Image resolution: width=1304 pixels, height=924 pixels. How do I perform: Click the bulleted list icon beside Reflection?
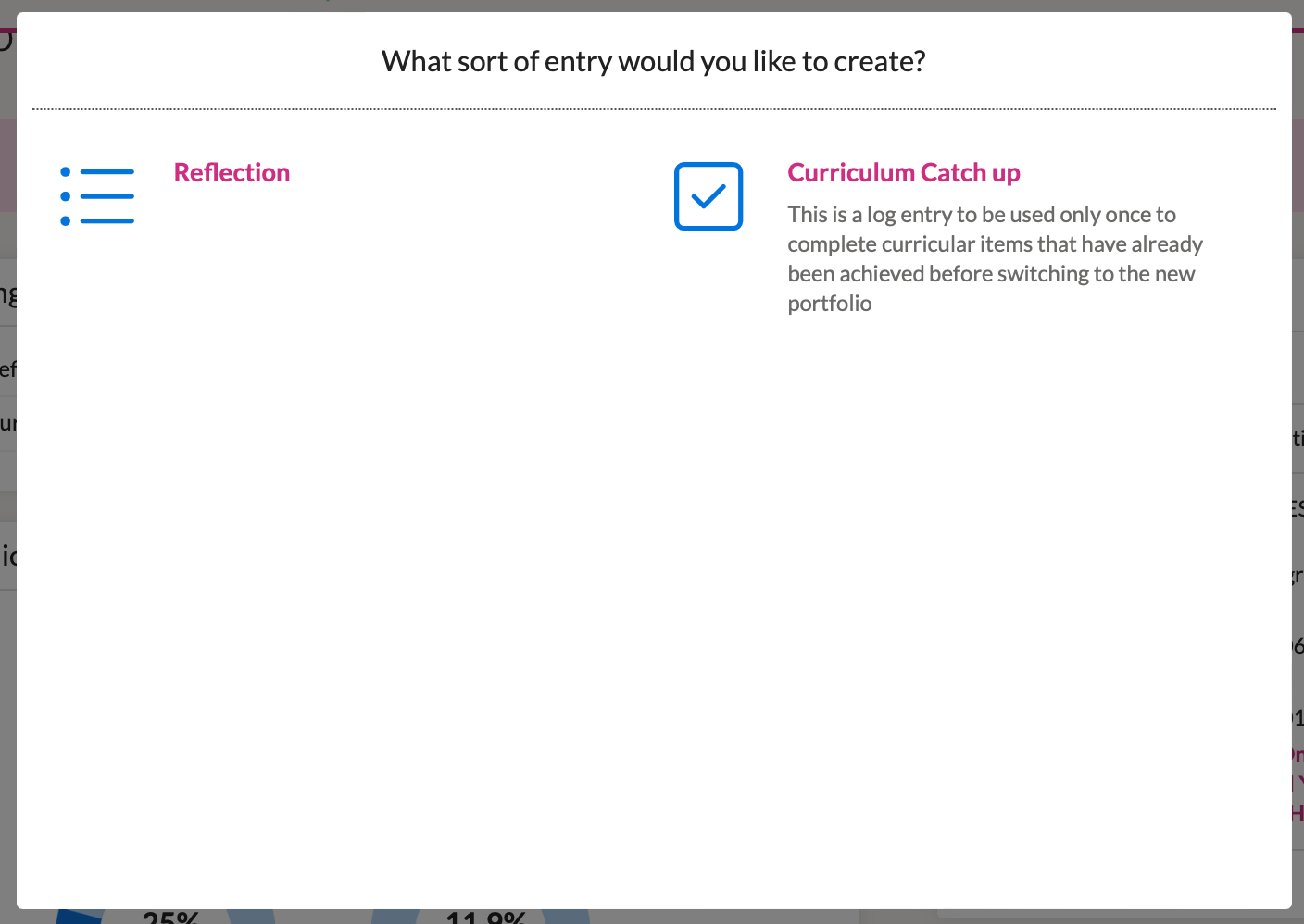point(97,195)
